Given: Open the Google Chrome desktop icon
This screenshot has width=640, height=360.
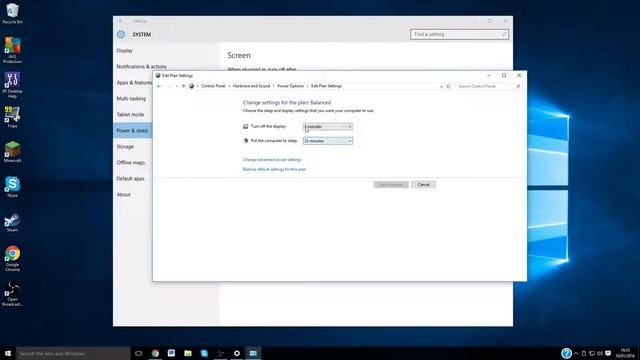Looking at the screenshot, I should click(12, 259).
